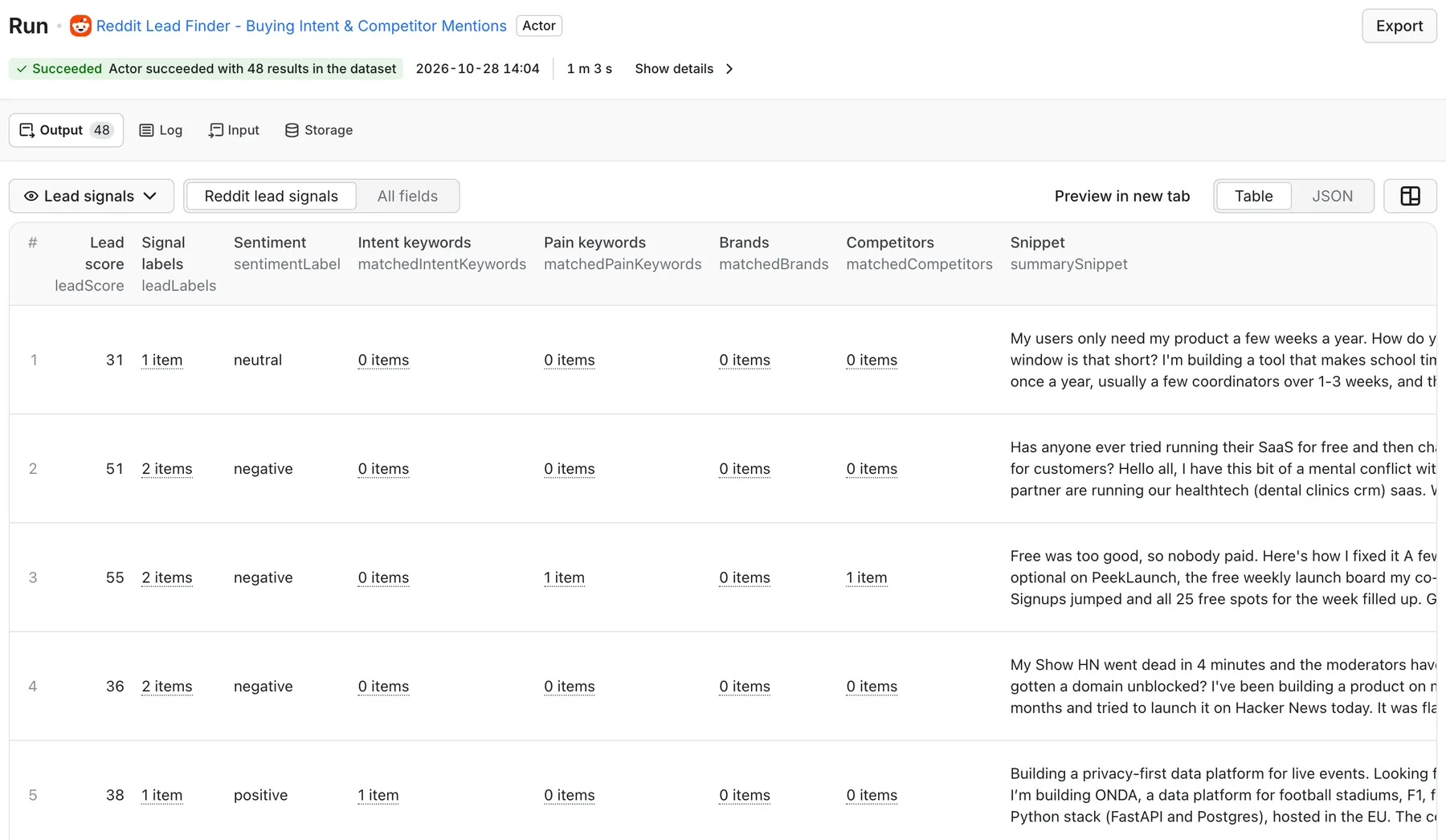Select the All fields view
The height and width of the screenshot is (840, 1446).
[x=407, y=196]
